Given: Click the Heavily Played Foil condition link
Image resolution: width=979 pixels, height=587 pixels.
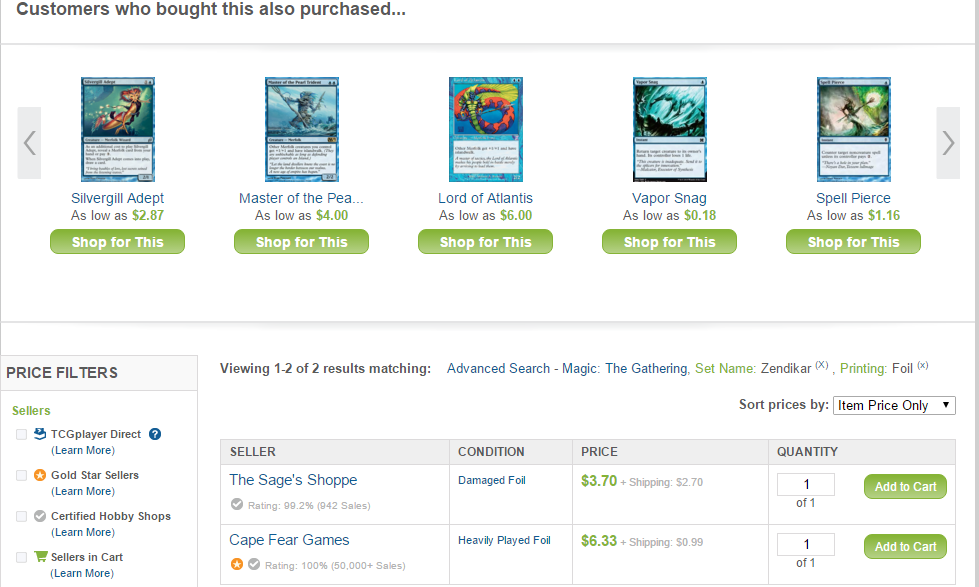Looking at the screenshot, I should pyautogui.click(x=504, y=540).
